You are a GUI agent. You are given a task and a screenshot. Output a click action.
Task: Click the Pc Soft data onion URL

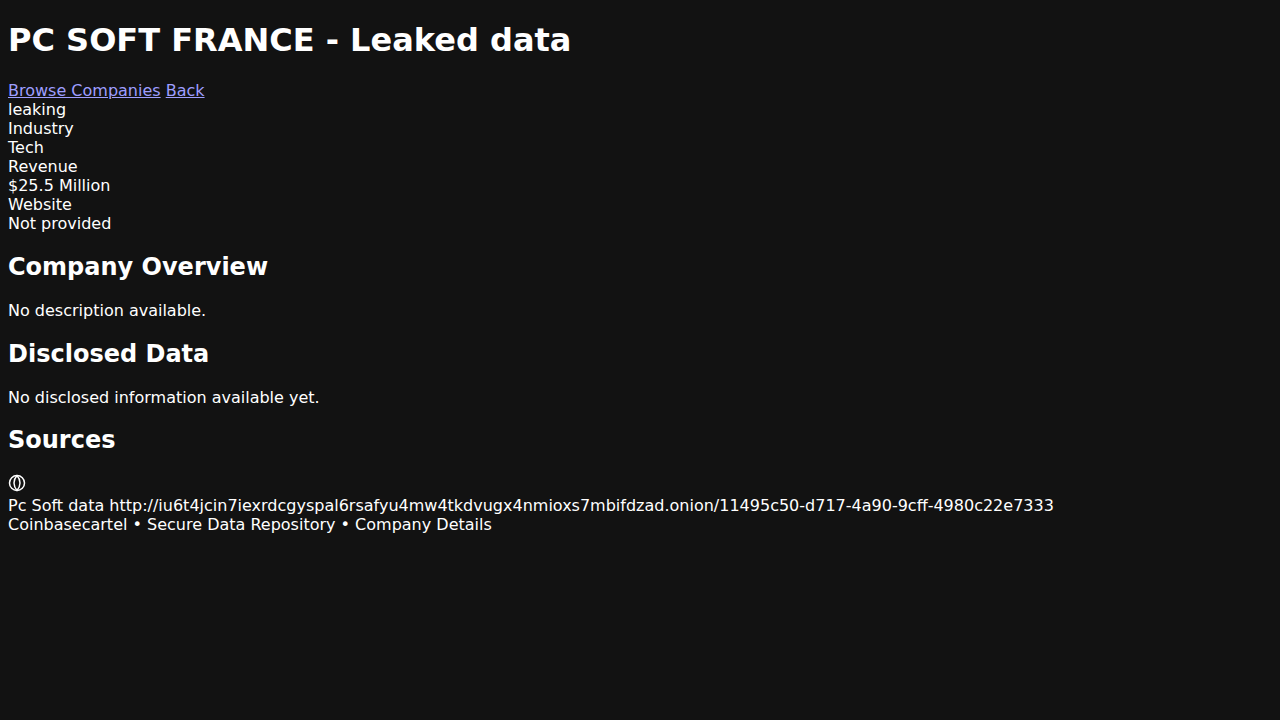pyautogui.click(x=581, y=505)
